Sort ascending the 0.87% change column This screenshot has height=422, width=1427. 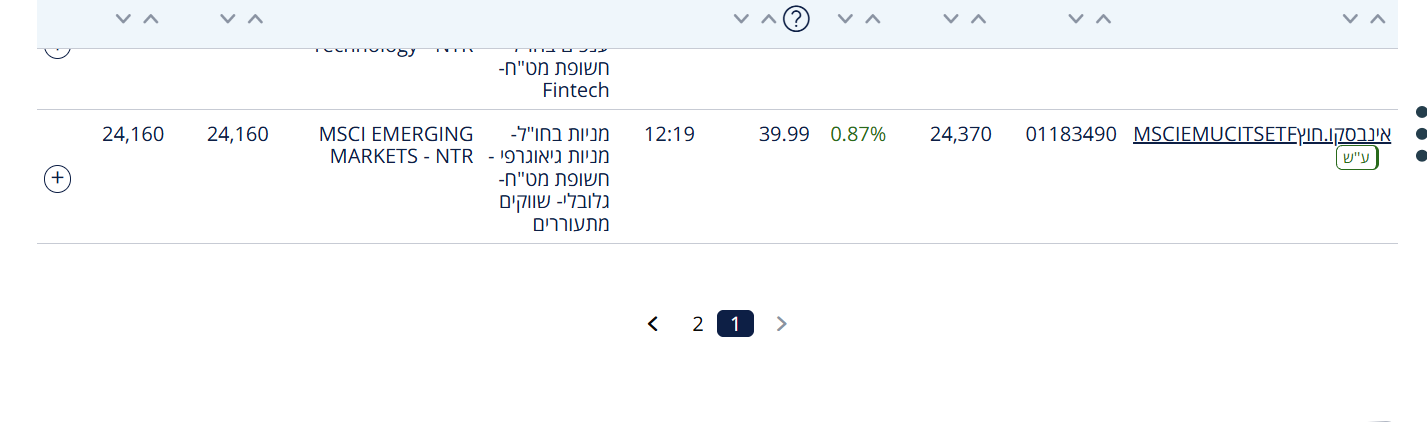tap(873, 19)
